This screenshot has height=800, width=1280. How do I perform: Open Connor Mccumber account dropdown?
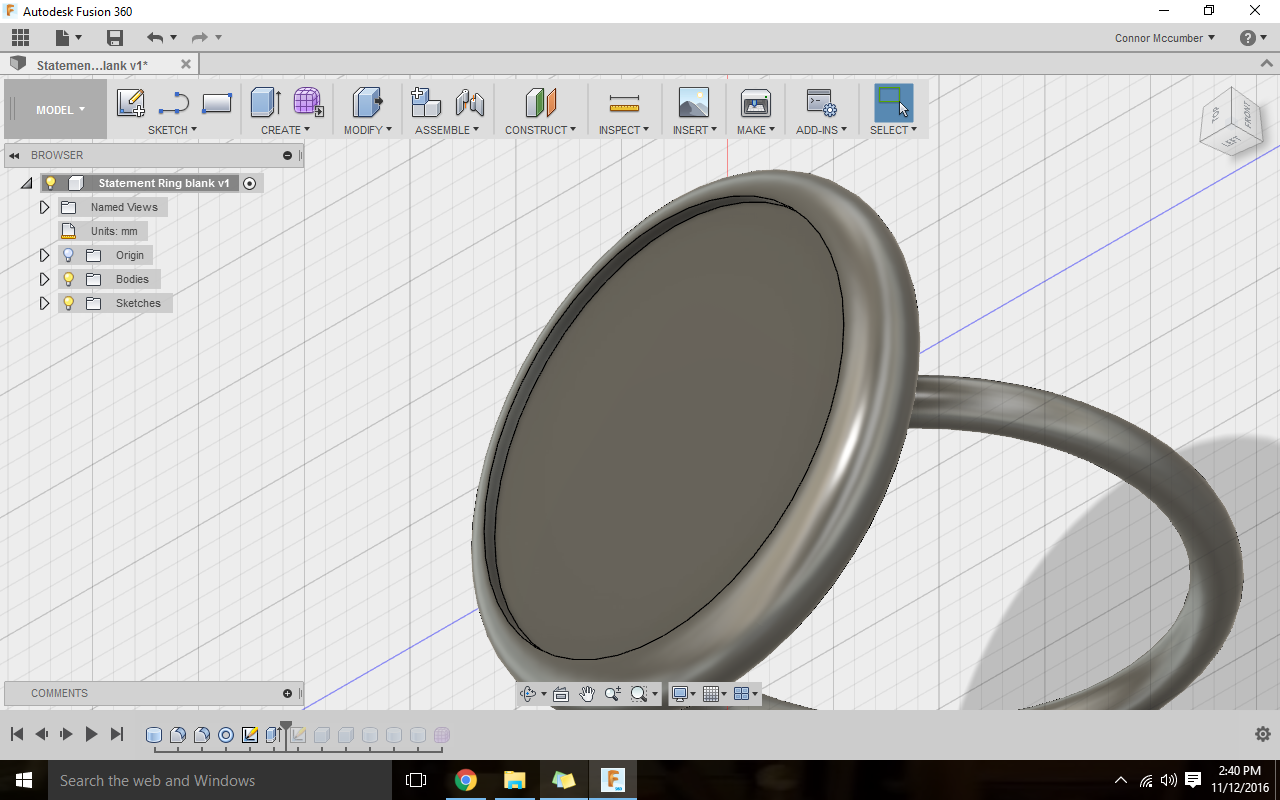click(x=1165, y=38)
